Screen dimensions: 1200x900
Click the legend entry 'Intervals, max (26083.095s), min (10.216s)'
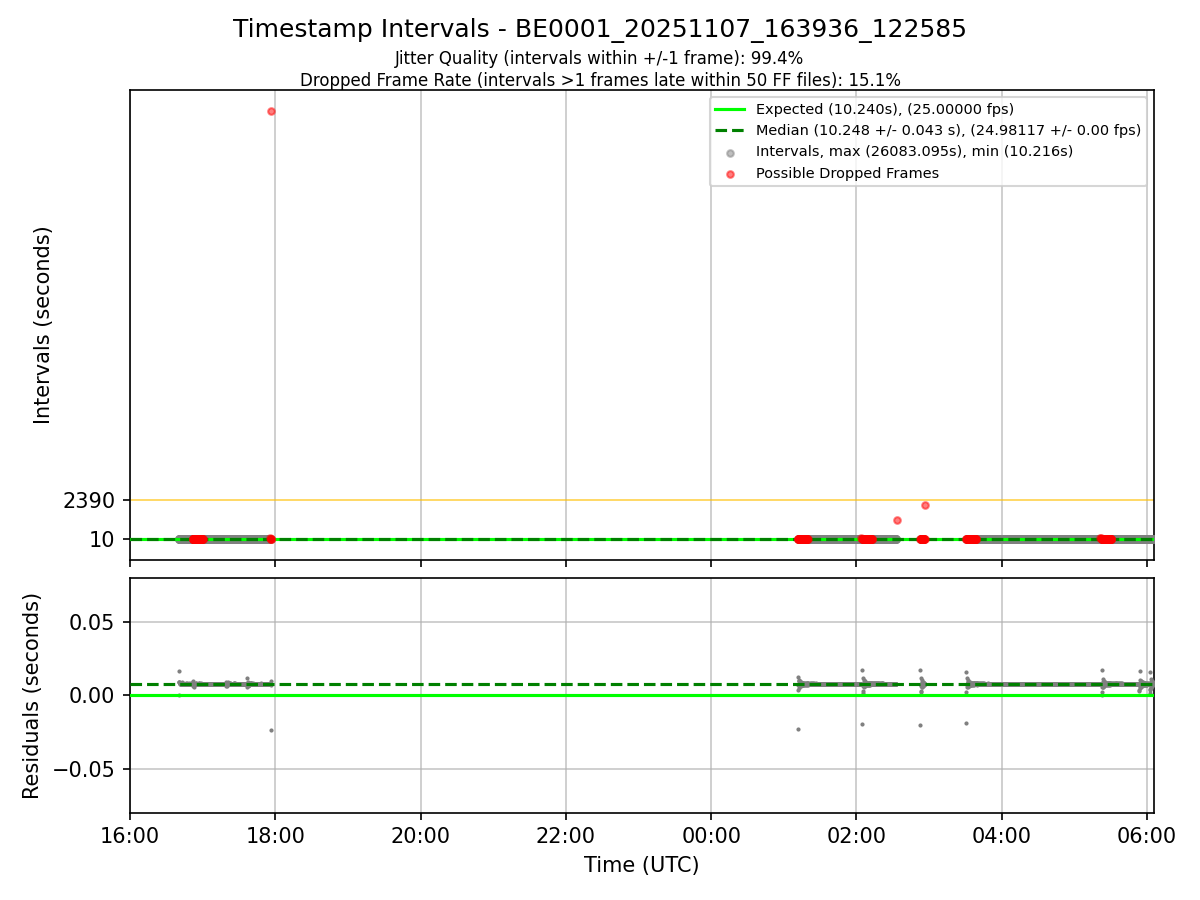coord(914,151)
